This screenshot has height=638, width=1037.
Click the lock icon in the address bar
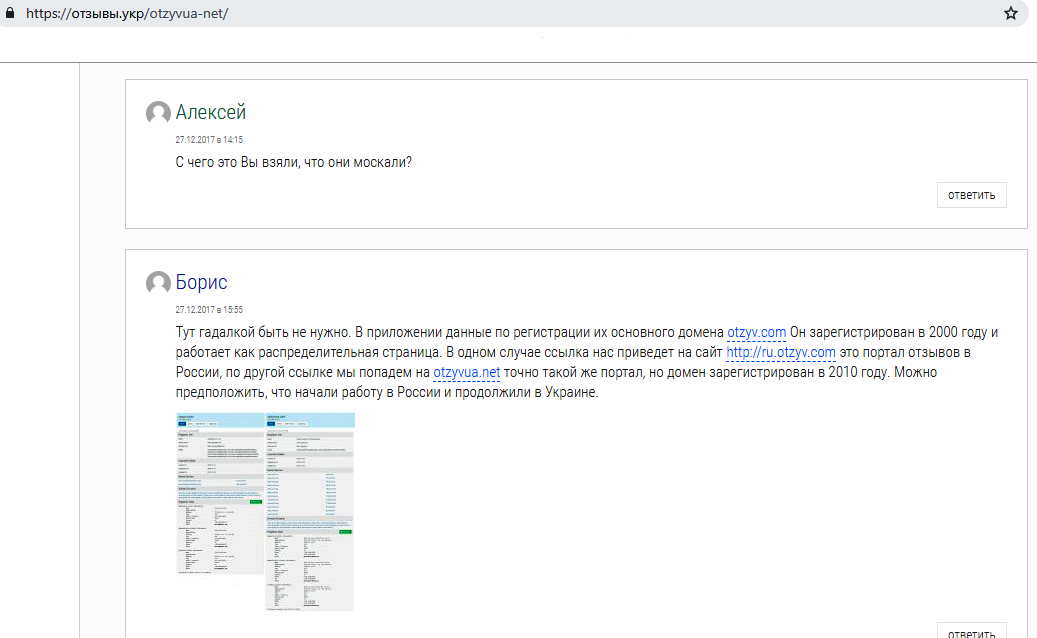[12, 15]
